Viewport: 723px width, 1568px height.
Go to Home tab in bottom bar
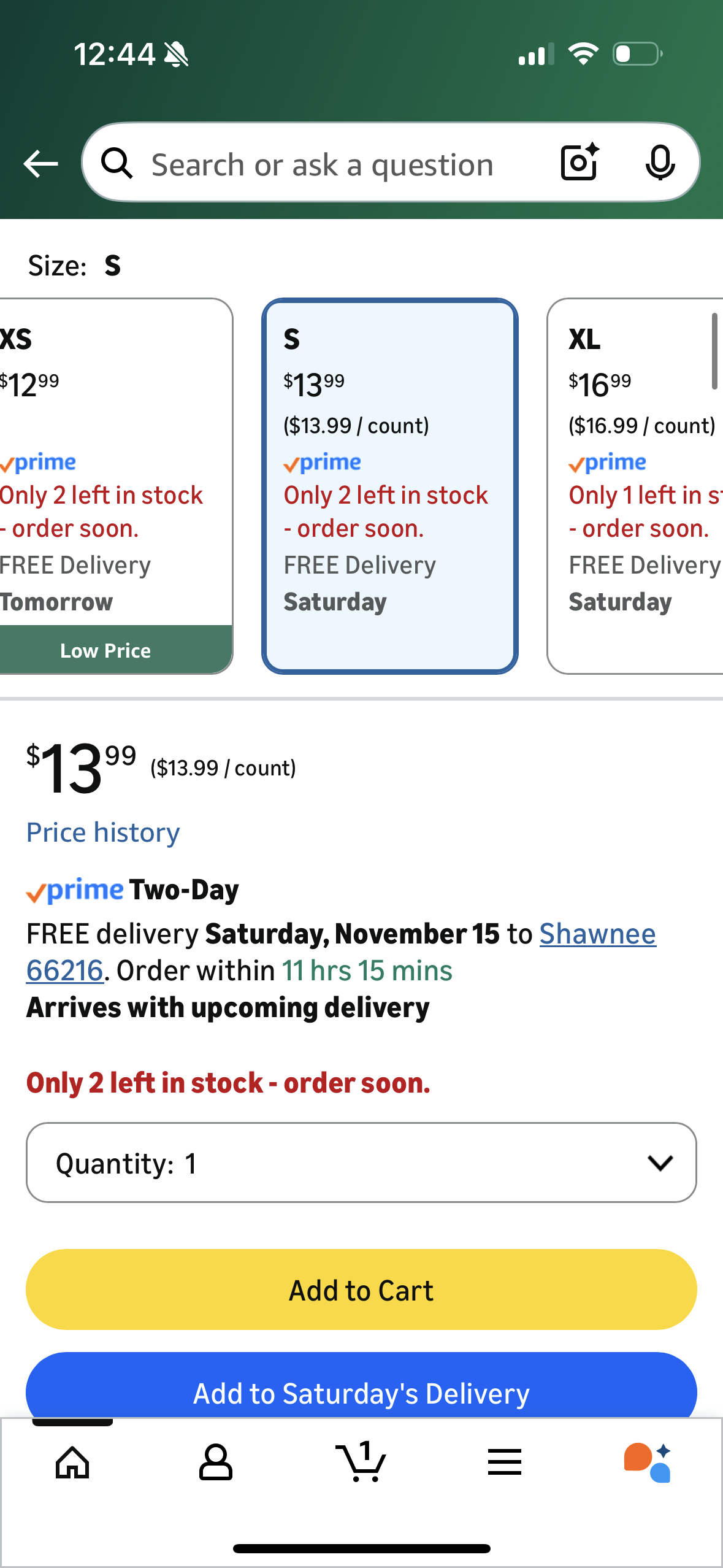(x=72, y=1462)
